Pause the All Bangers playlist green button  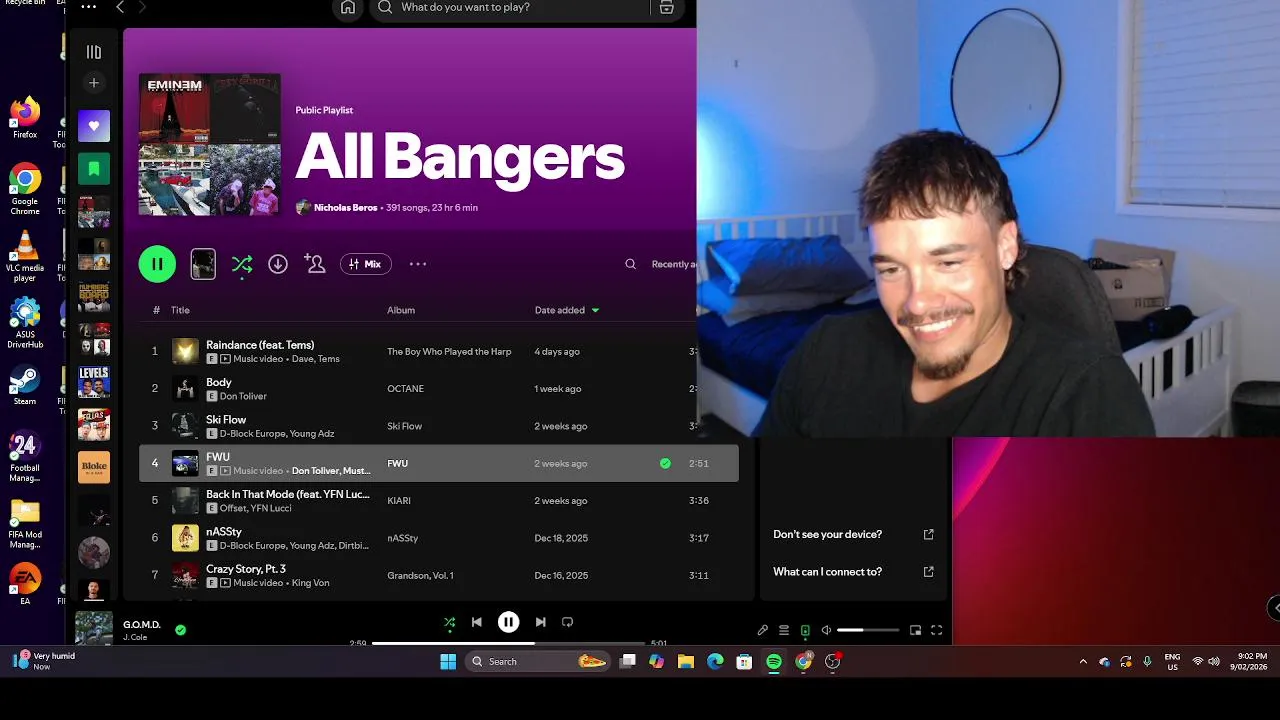[157, 264]
